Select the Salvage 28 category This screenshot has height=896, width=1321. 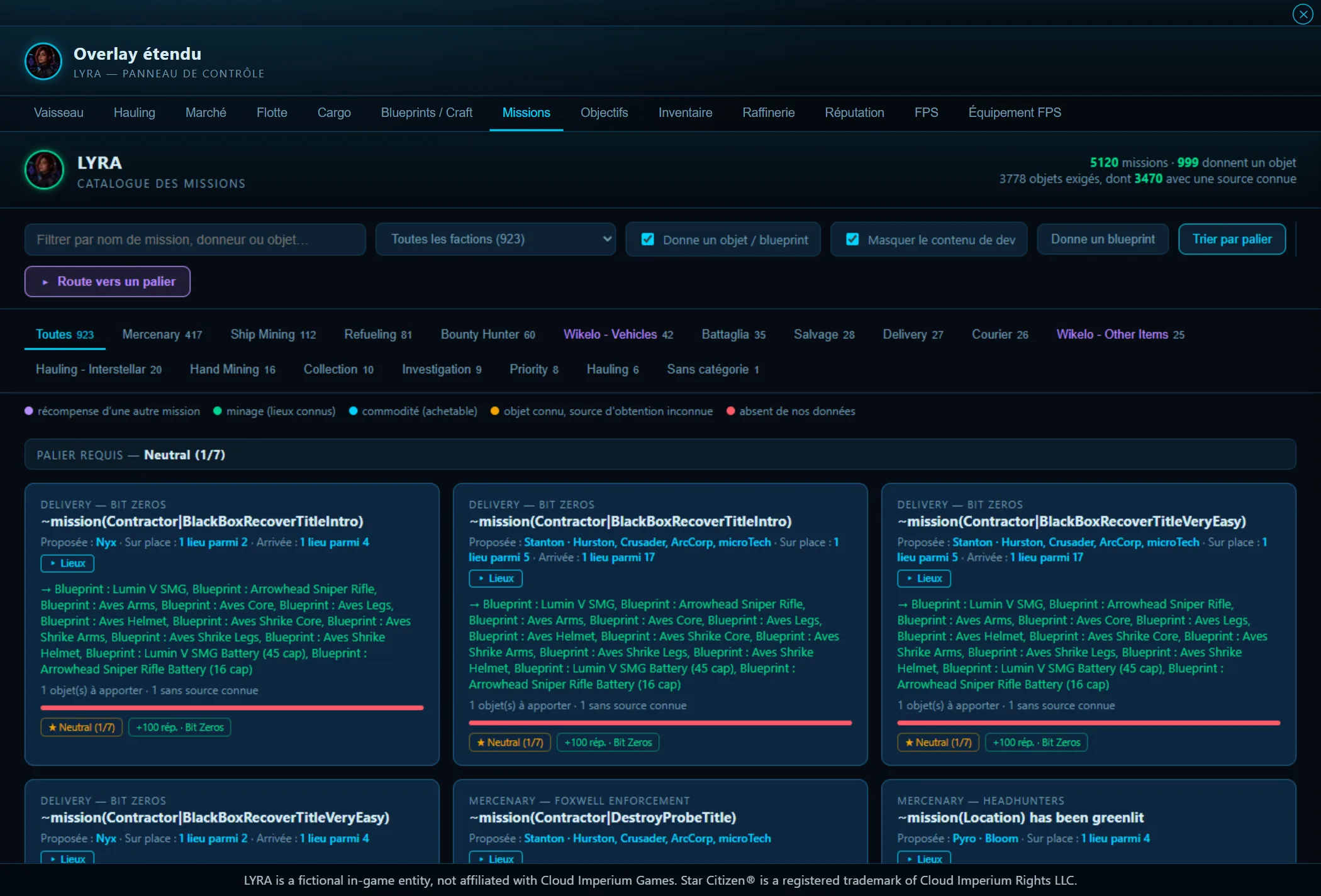click(824, 335)
